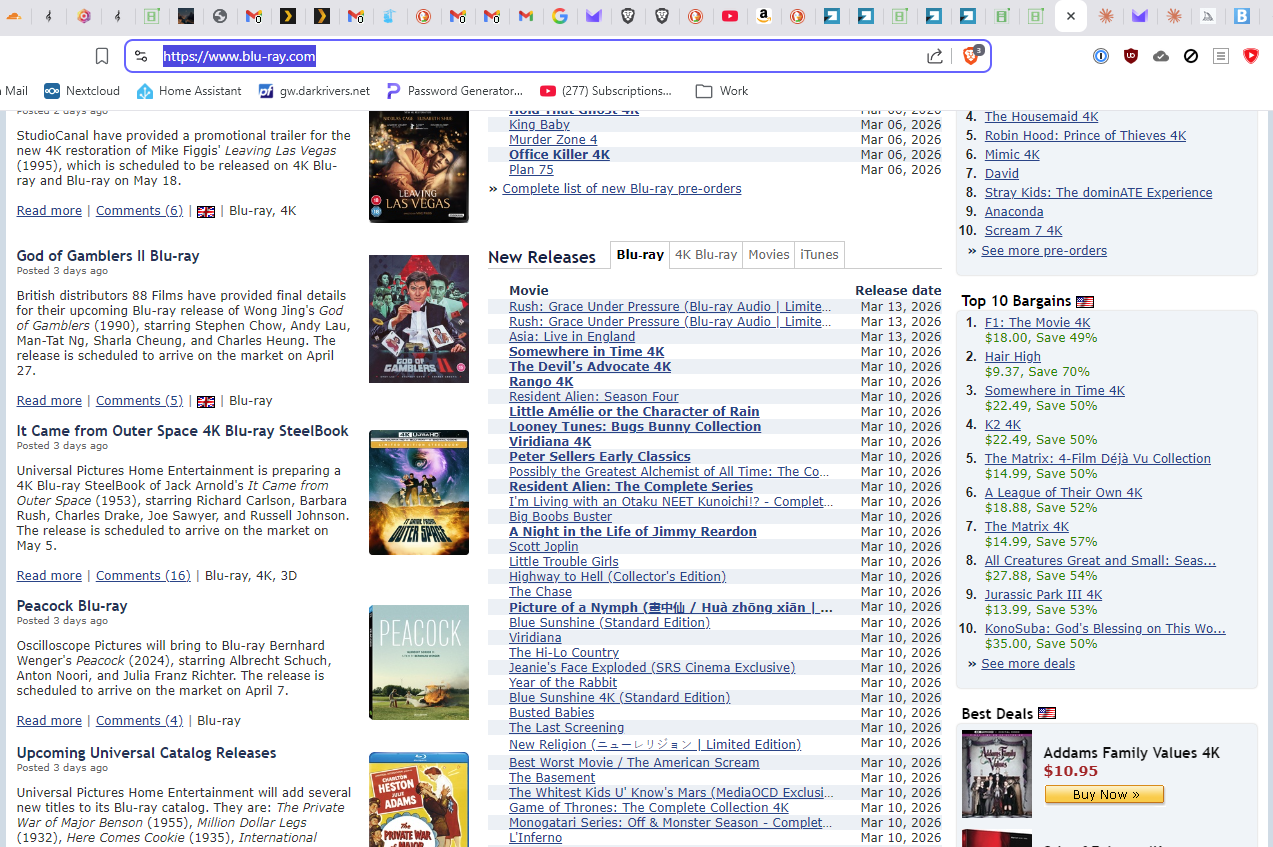The width and height of the screenshot is (1273, 847).
Task: Open God of Gamblers II cover thumbnail
Action: point(418,319)
